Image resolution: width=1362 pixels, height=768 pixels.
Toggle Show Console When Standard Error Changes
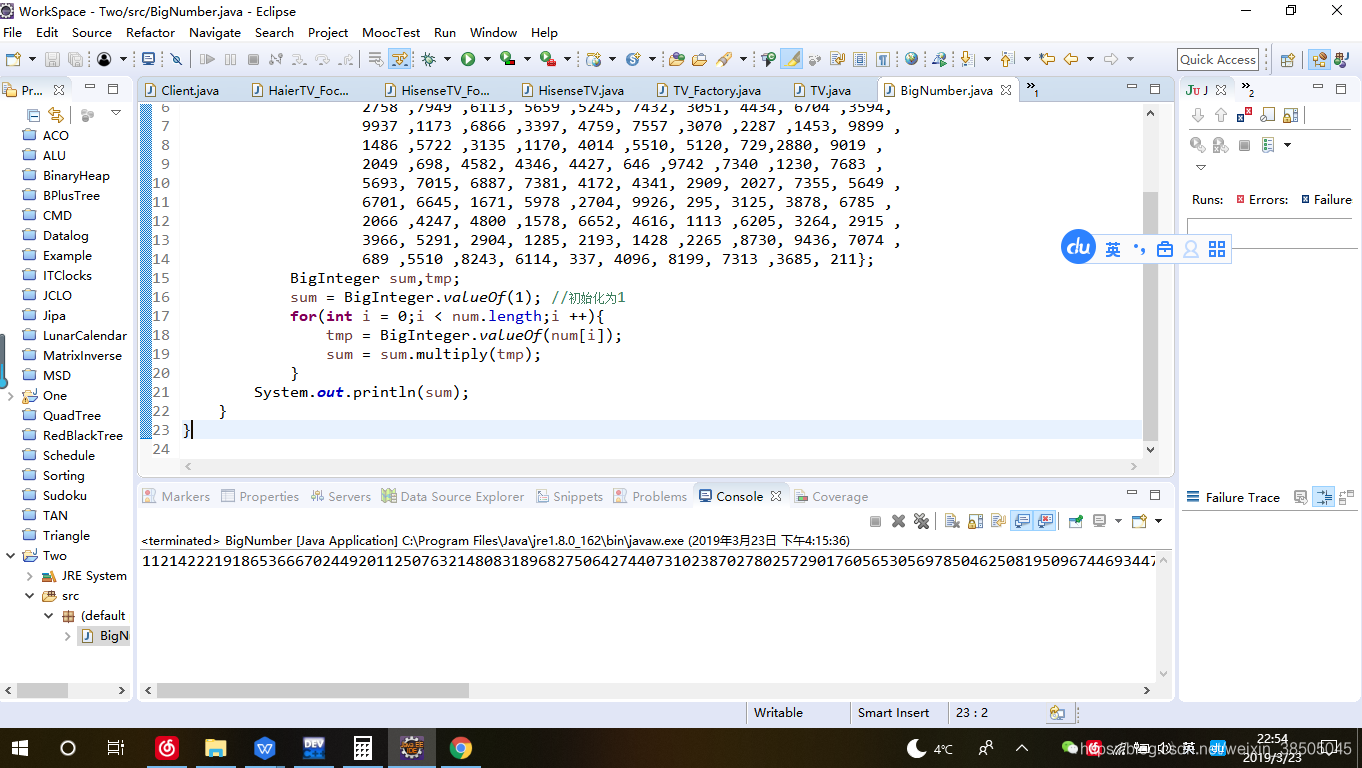point(1045,521)
